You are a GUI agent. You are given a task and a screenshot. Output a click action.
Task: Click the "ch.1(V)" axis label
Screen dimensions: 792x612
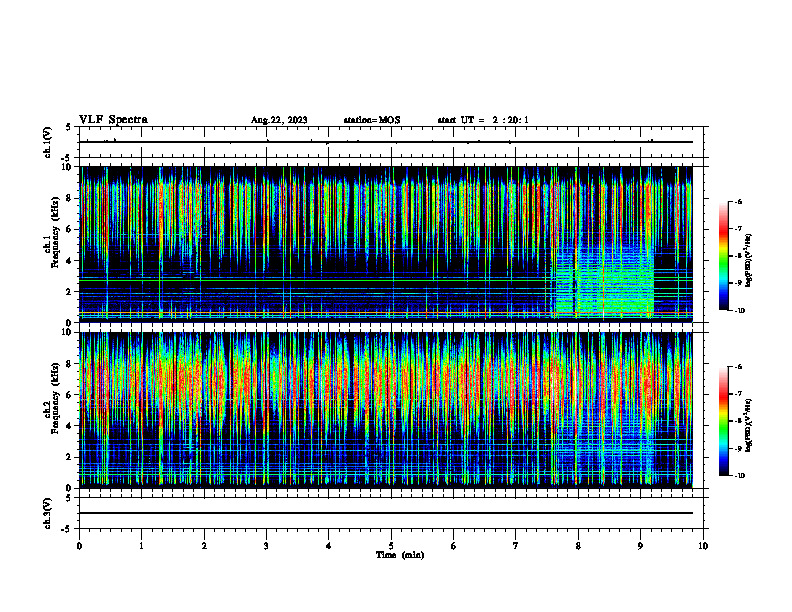coord(47,142)
